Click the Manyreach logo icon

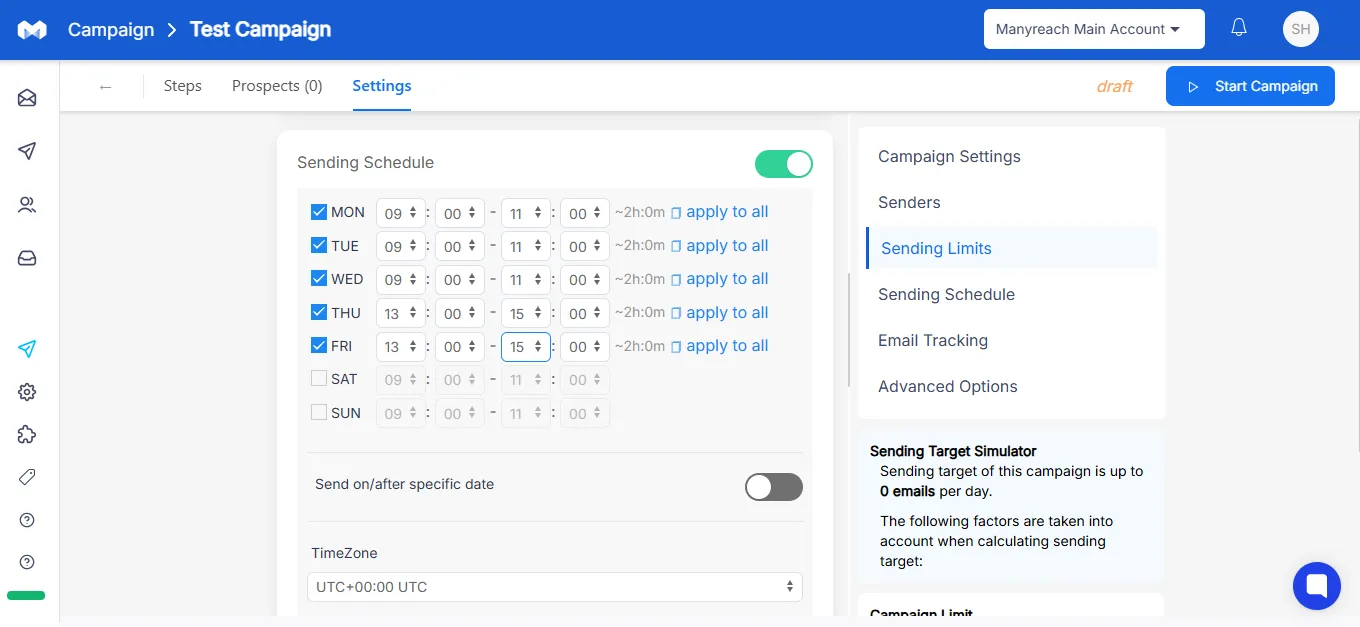[32, 30]
